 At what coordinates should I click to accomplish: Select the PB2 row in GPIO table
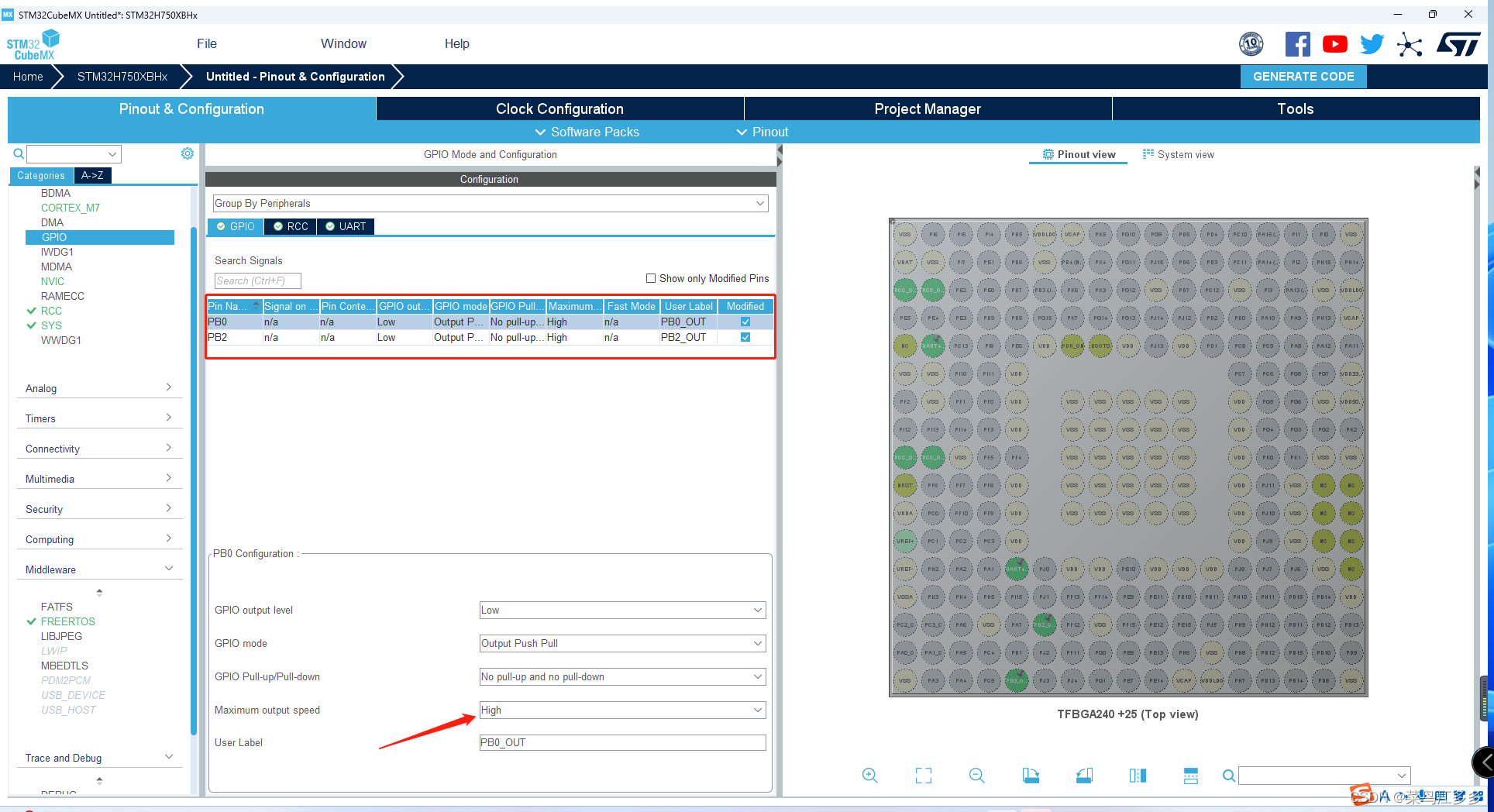point(491,337)
